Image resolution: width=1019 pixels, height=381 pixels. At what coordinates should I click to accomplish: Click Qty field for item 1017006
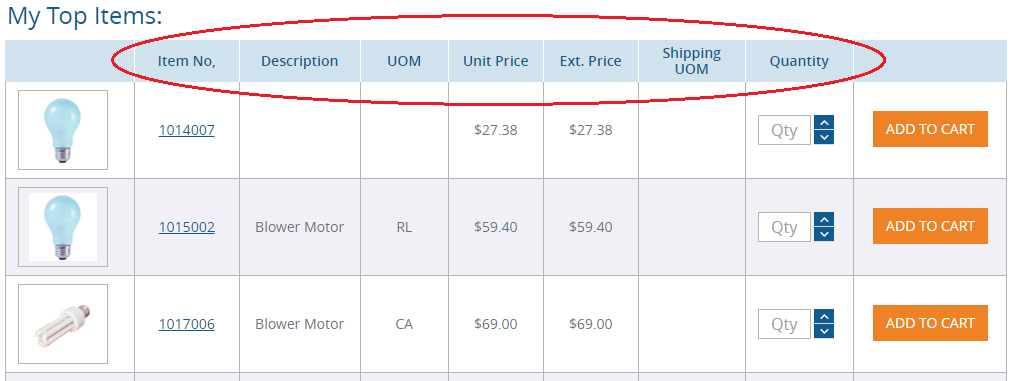click(784, 324)
